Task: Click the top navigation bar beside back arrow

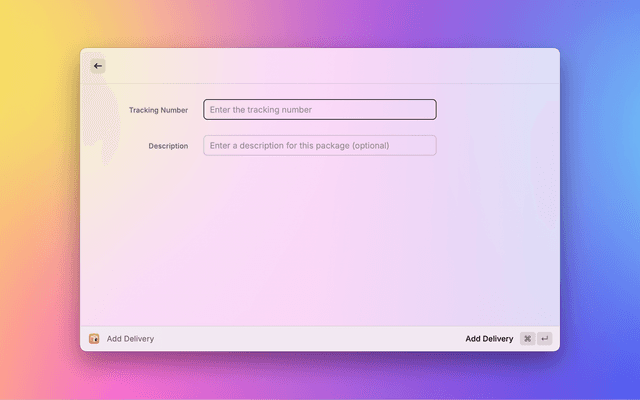Action: pos(320,66)
